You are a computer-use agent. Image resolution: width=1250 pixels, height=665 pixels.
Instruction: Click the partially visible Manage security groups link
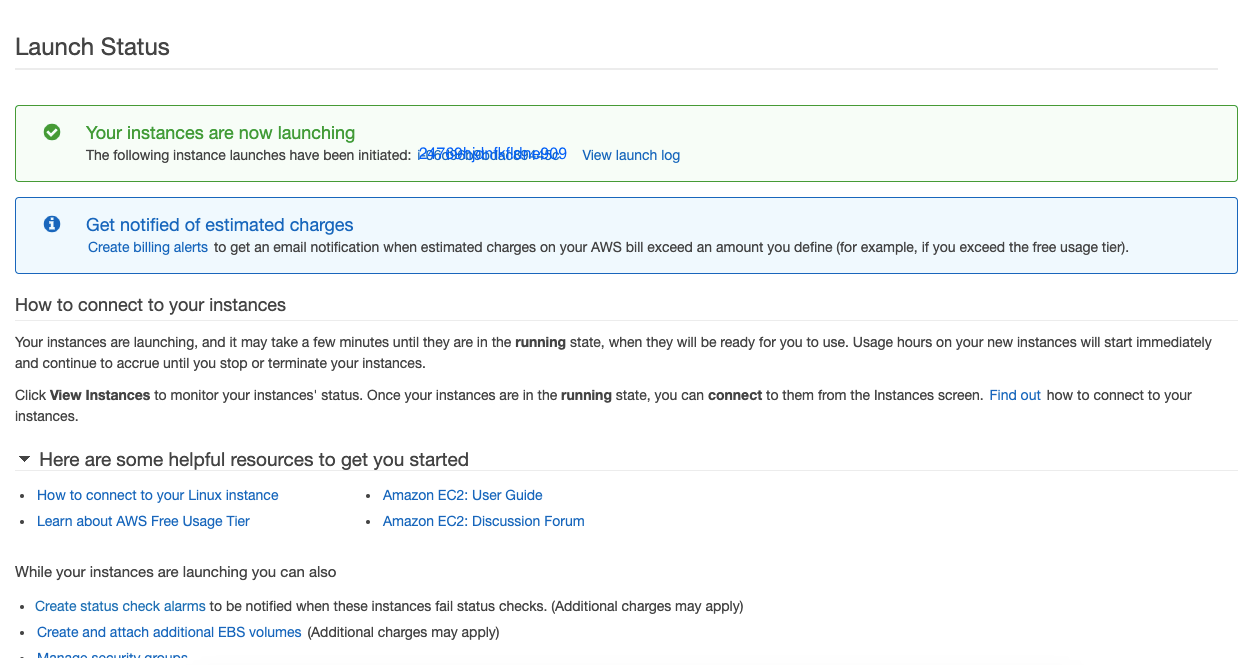coord(112,657)
